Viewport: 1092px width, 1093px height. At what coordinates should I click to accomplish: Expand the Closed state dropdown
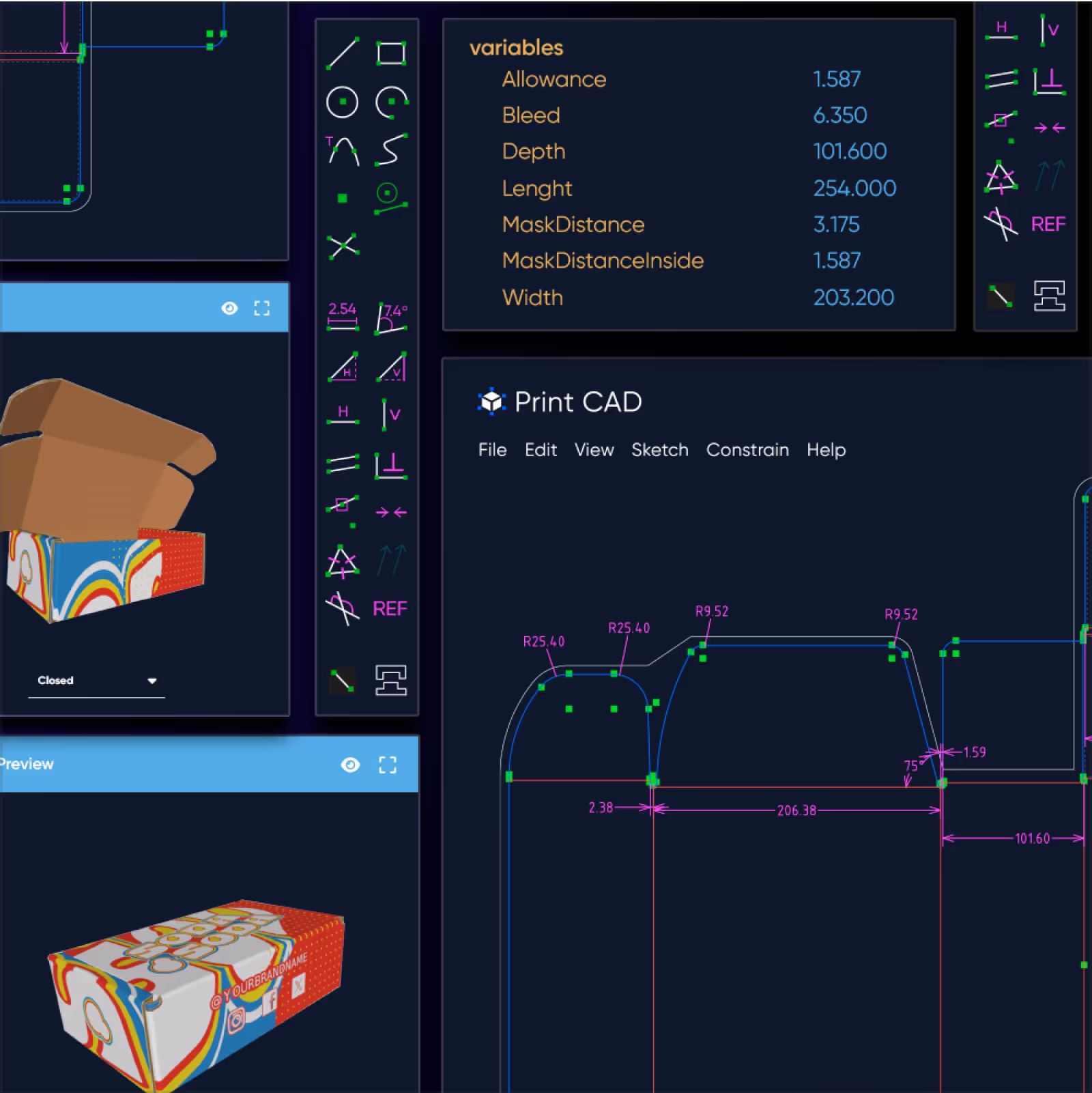(152, 680)
